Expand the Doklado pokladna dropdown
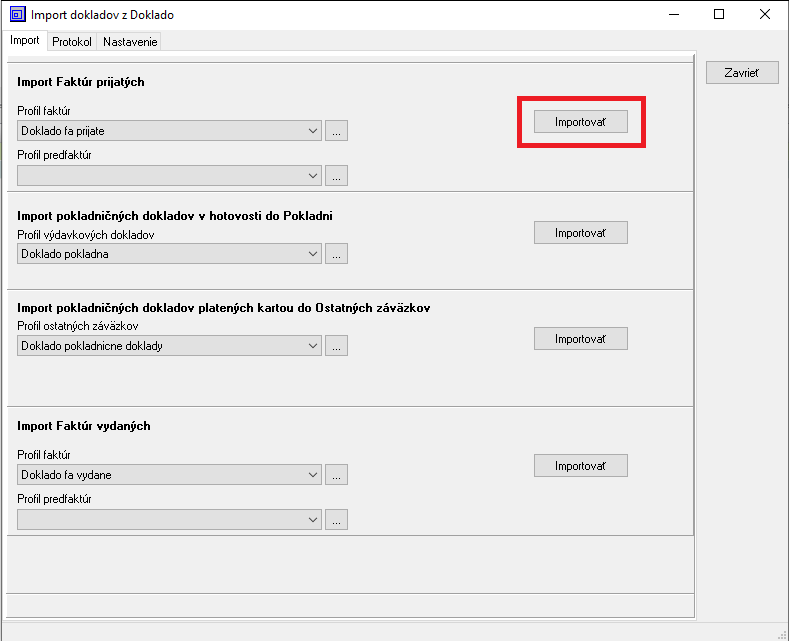 click(169, 254)
